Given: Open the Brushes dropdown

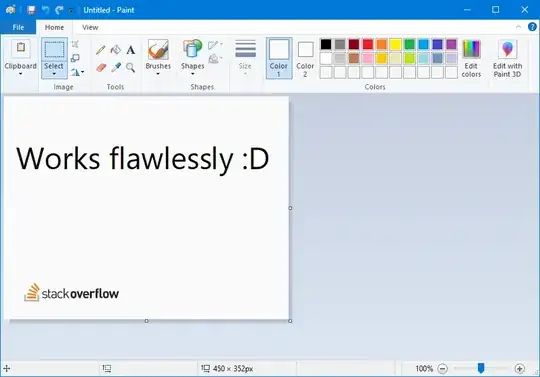Looking at the screenshot, I should pyautogui.click(x=158, y=73).
